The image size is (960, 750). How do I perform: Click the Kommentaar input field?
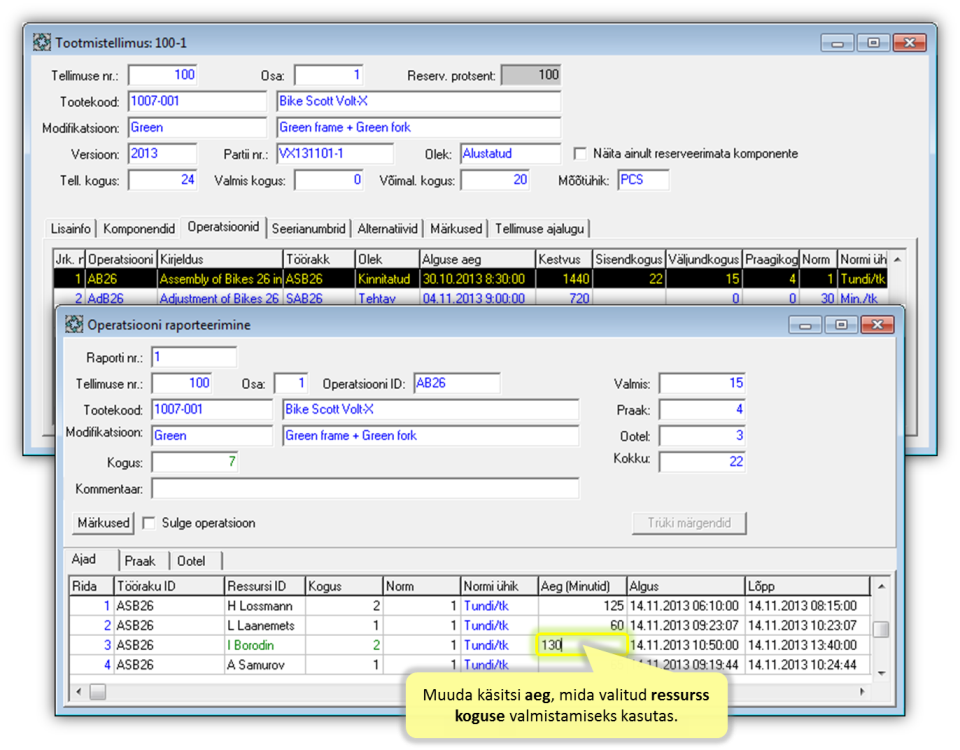[x=366, y=489]
